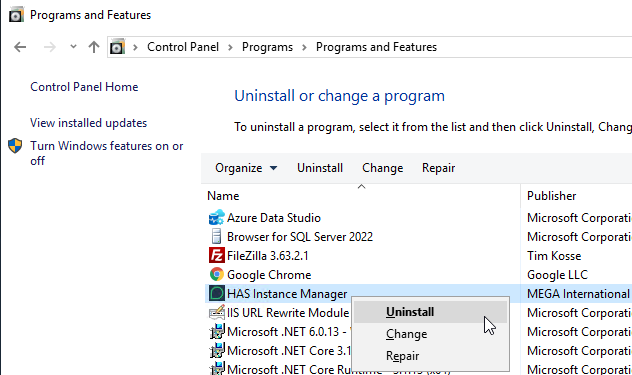
Task: Select FileZilla 3.63.2.1 entry
Action: click(268, 256)
